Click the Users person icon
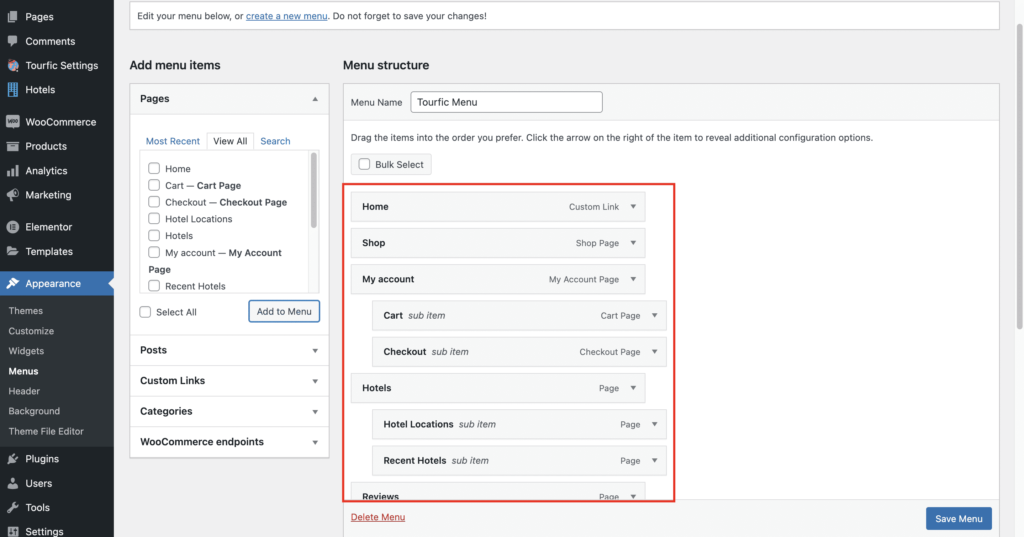The image size is (1024, 537). click(x=12, y=483)
